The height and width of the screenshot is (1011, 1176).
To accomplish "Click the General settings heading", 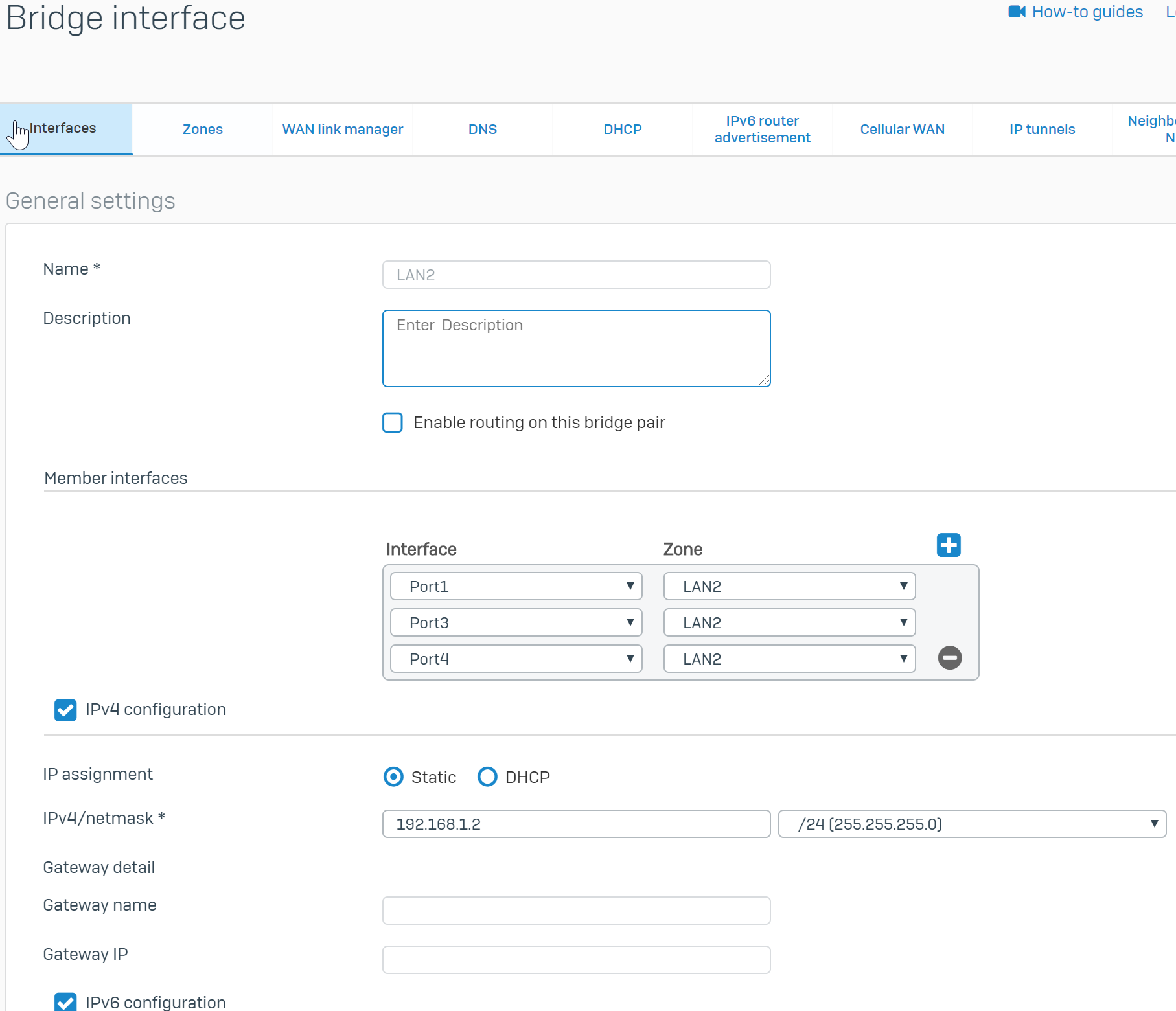I will point(91,201).
